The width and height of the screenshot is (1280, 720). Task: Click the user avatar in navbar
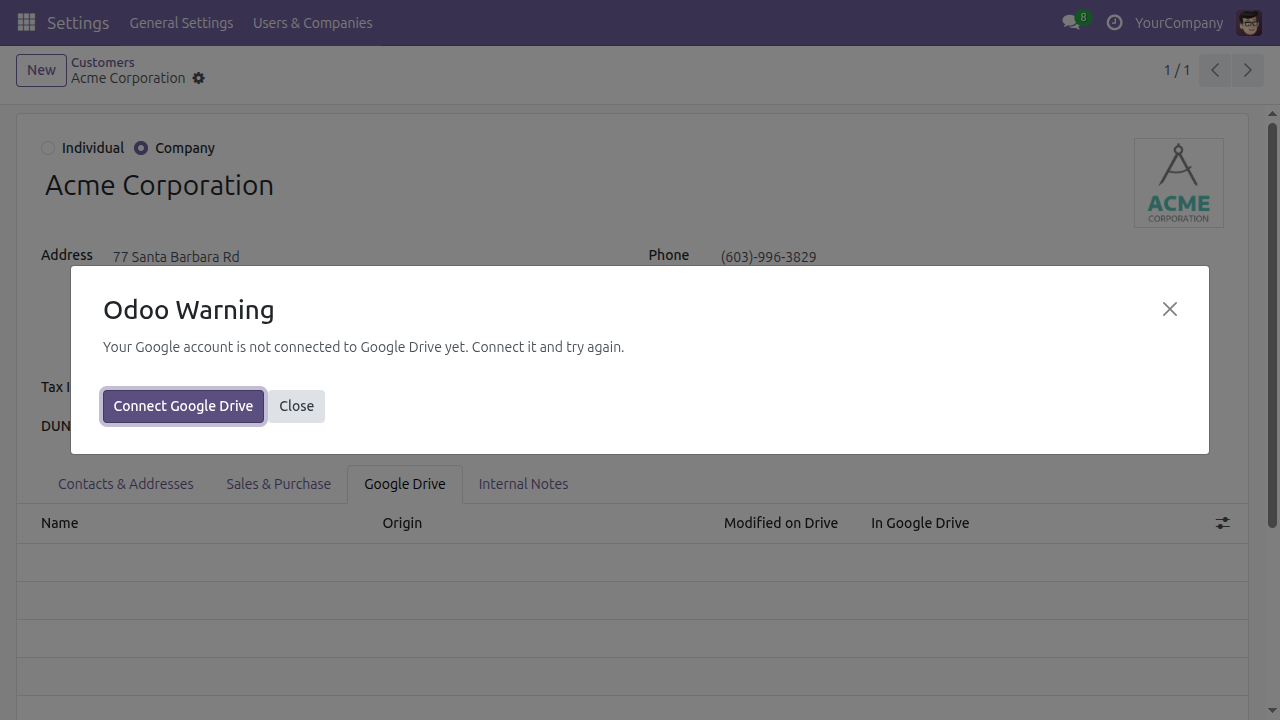tap(1249, 22)
